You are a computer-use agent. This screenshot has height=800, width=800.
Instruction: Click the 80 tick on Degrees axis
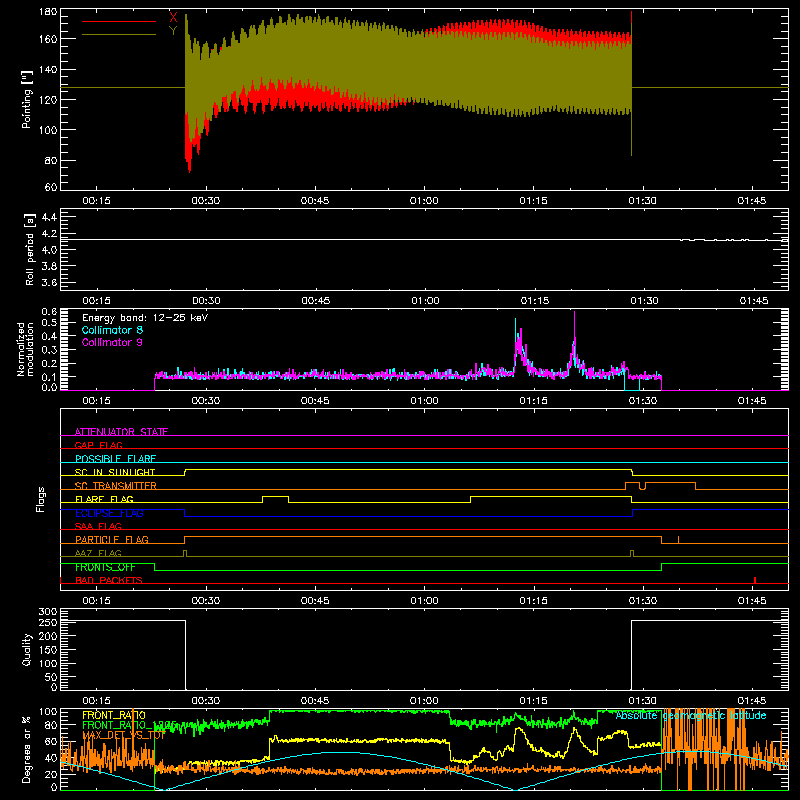click(x=51, y=724)
